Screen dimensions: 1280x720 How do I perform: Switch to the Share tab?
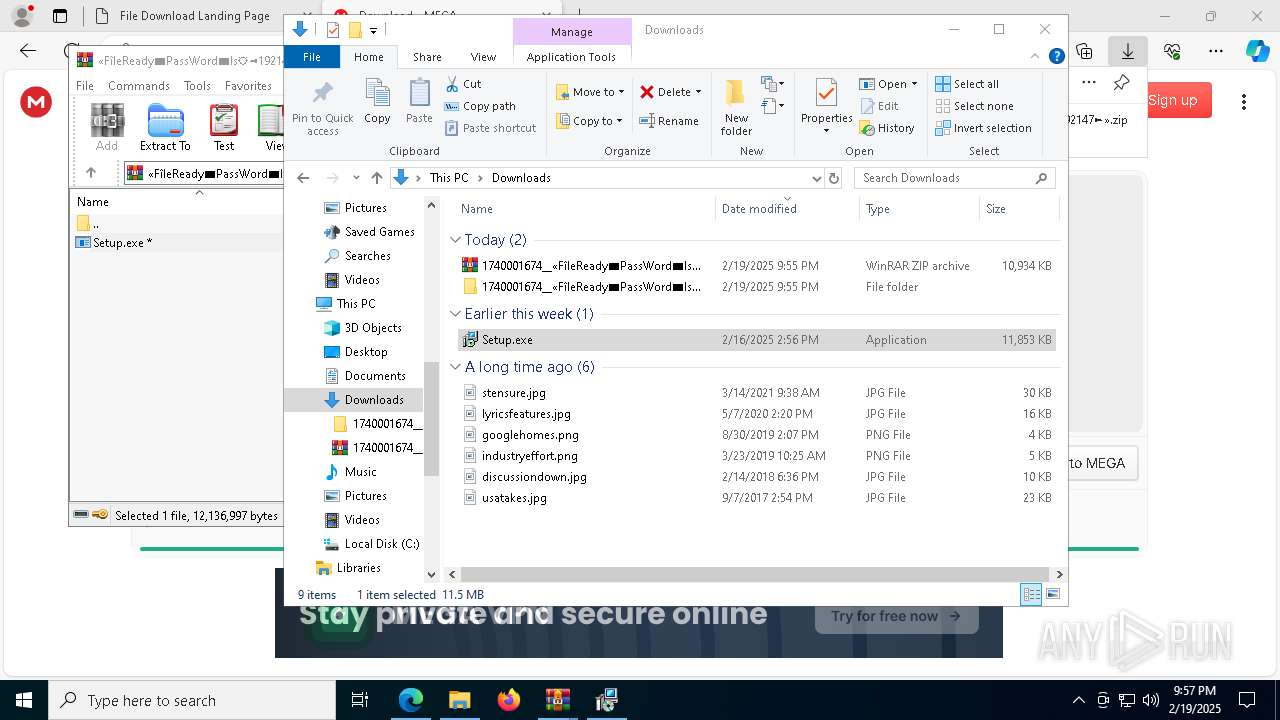427,57
